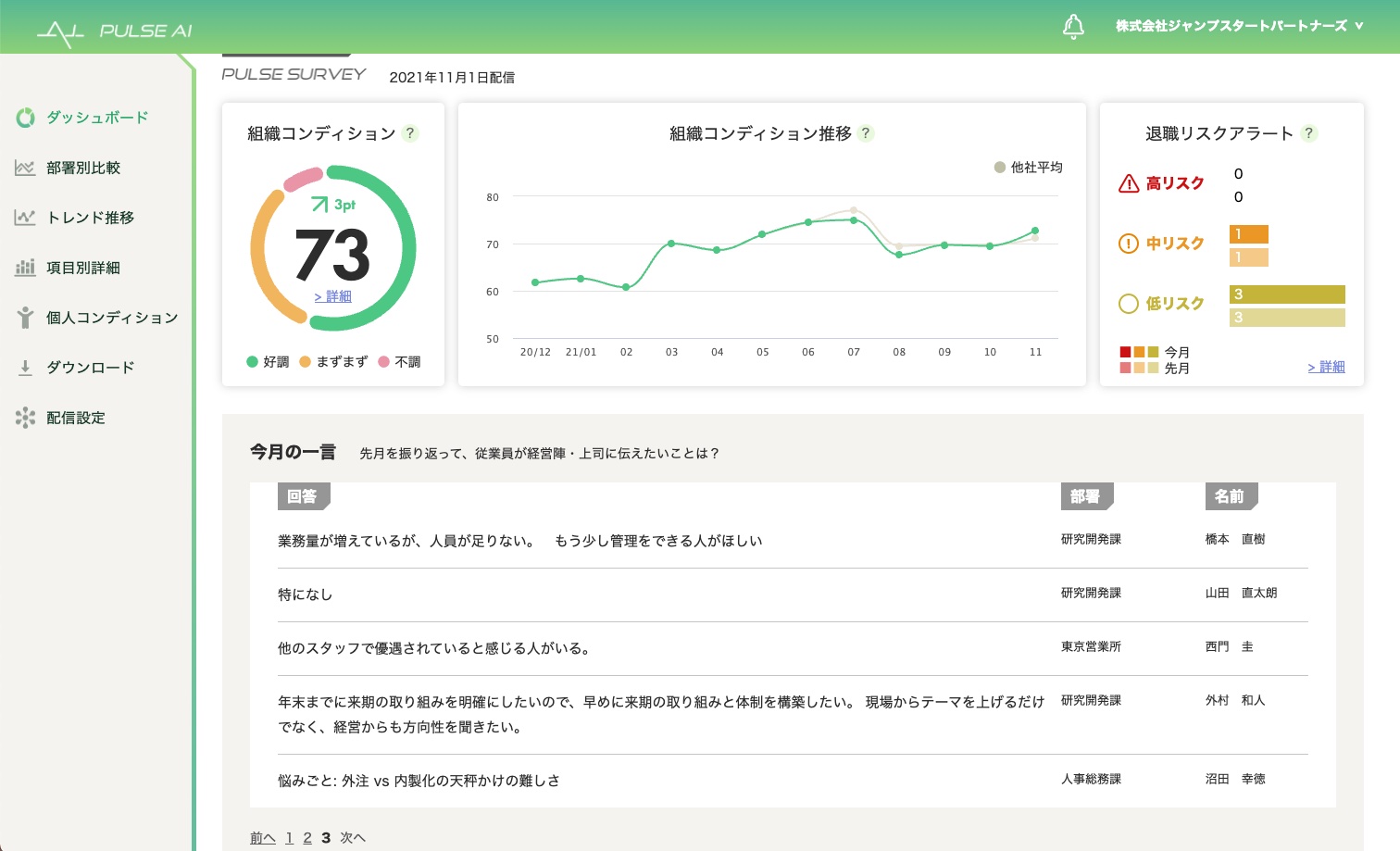The width and height of the screenshot is (1400, 851).
Task: Click the 低リスク current month bar
Action: 1287,294
